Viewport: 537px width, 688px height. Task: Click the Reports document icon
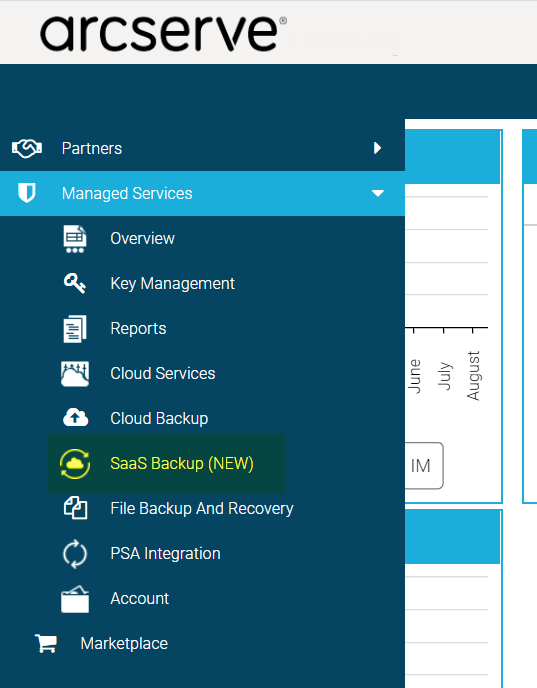[75, 329]
